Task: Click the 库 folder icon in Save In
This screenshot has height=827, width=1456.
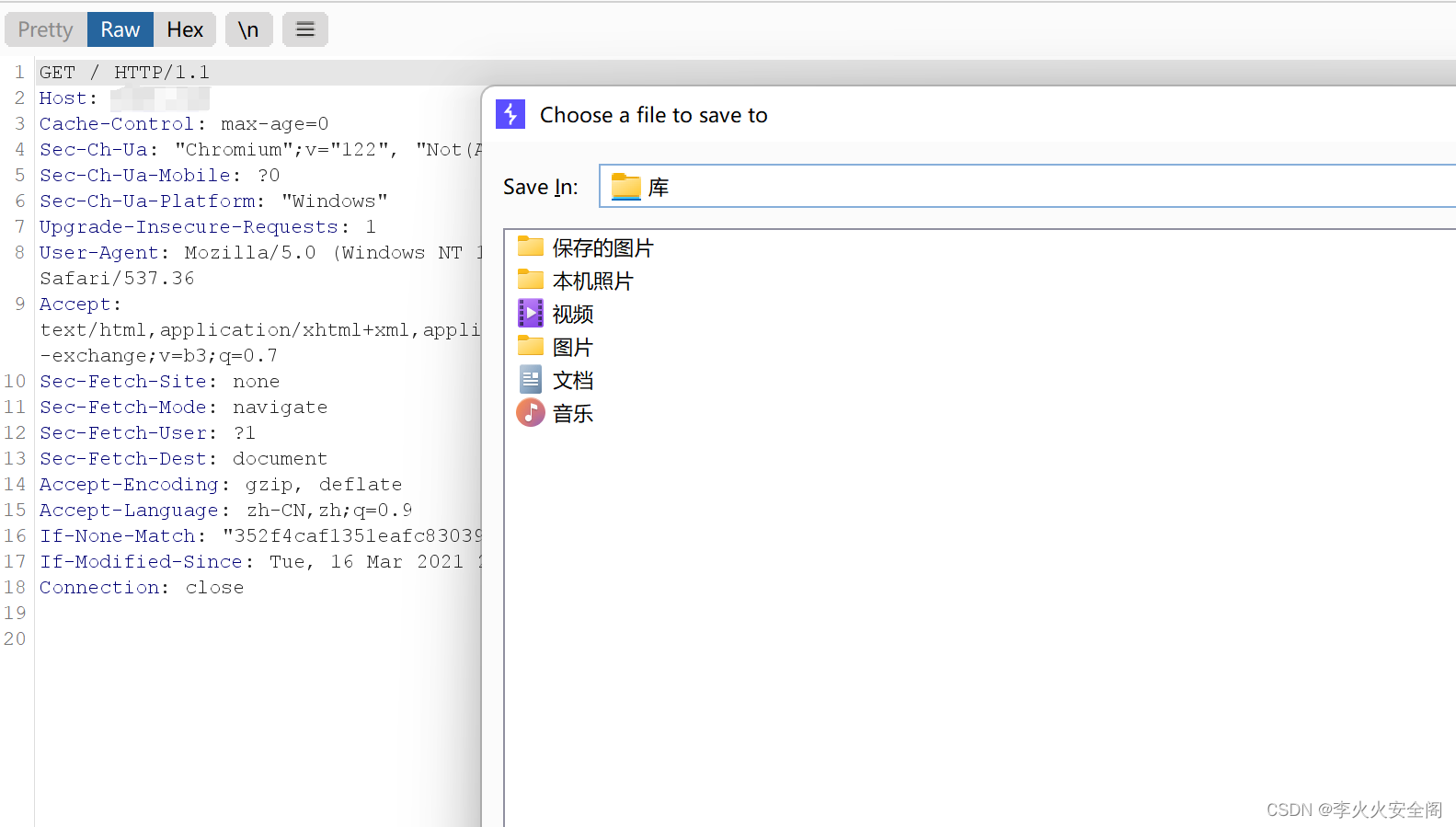Action: click(626, 187)
